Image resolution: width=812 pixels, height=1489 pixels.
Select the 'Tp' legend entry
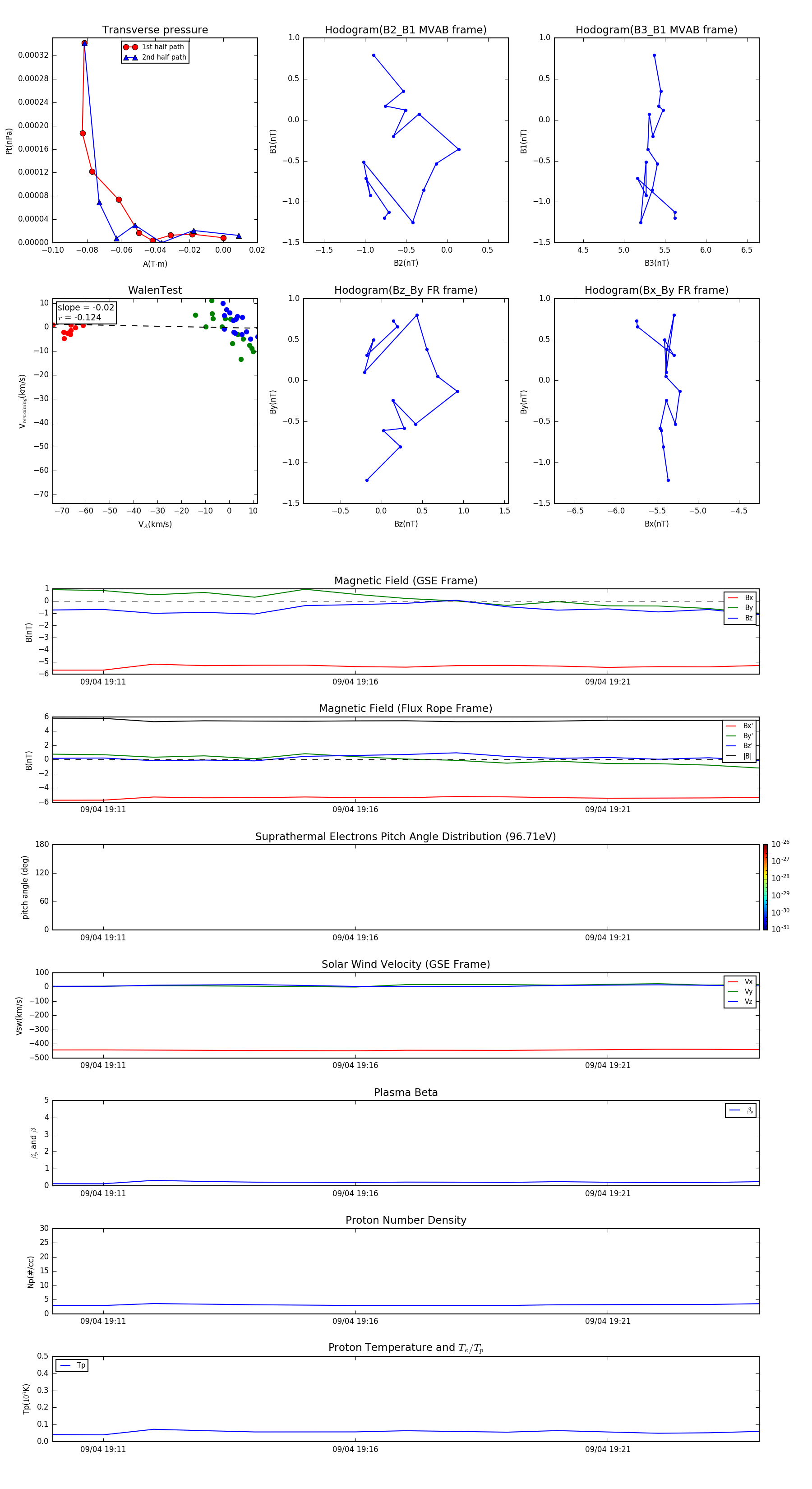tap(72, 1365)
